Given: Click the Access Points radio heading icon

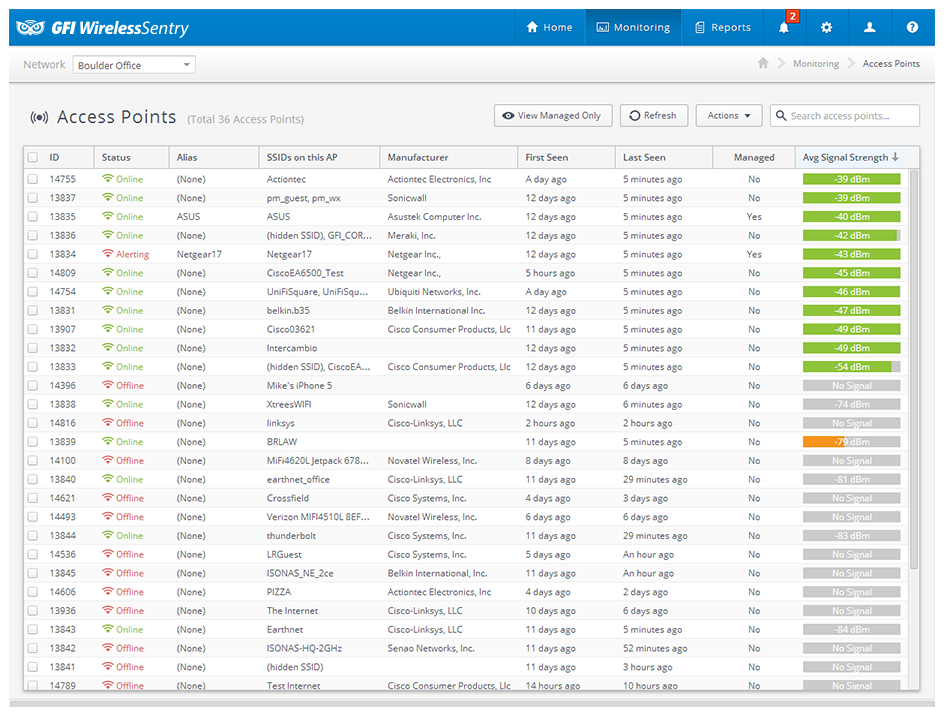Looking at the screenshot, I should point(39,117).
